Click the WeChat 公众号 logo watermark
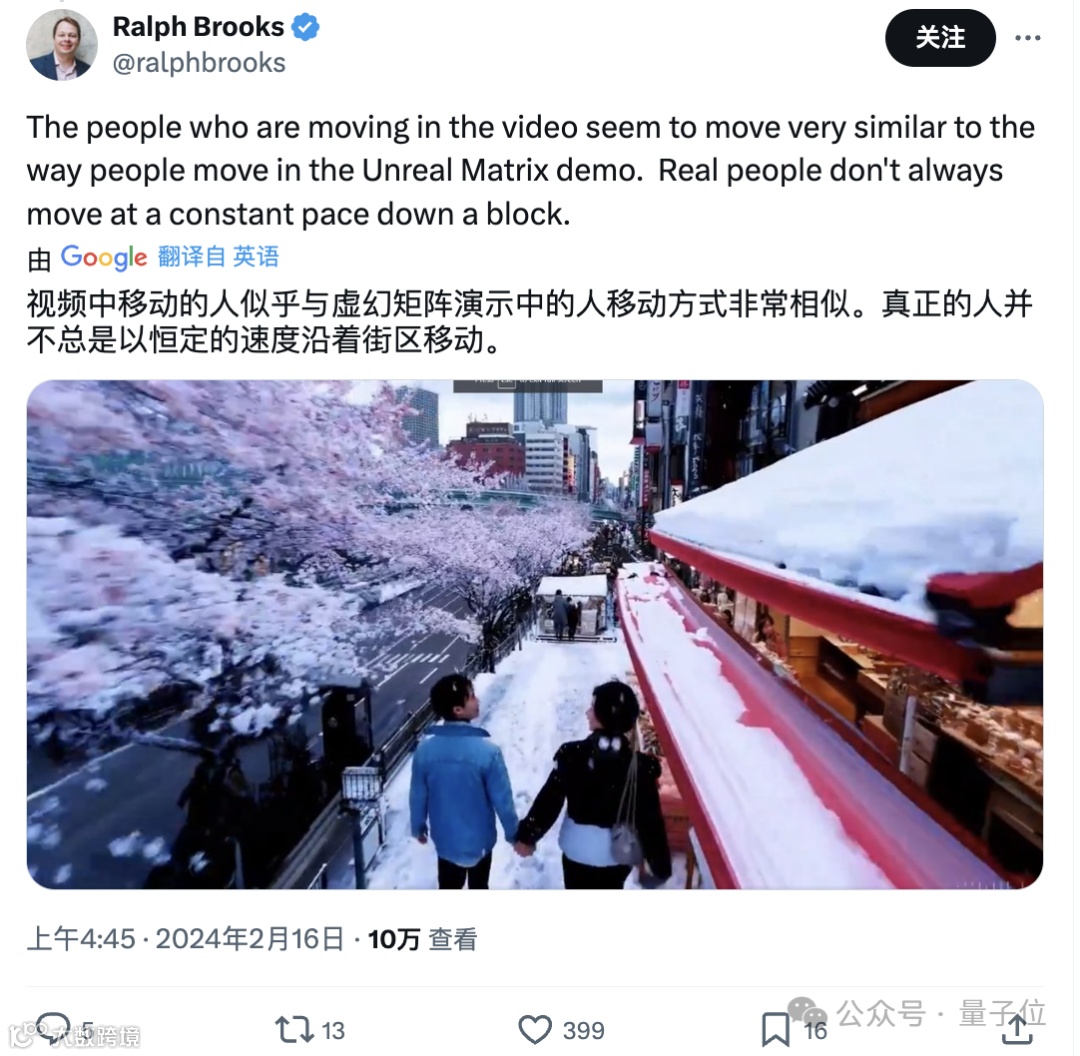This screenshot has height=1056, width=1080. (807, 1012)
